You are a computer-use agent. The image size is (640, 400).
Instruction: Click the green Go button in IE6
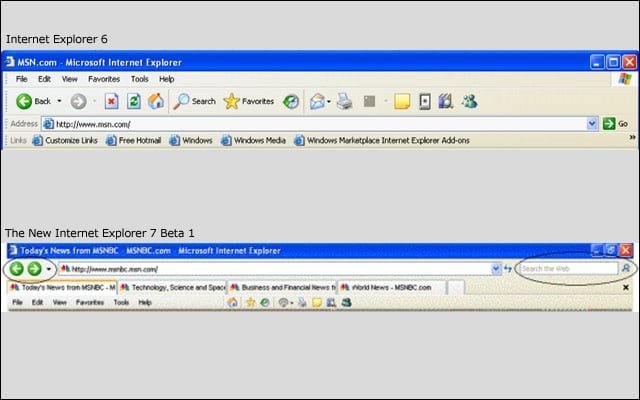tap(615, 124)
